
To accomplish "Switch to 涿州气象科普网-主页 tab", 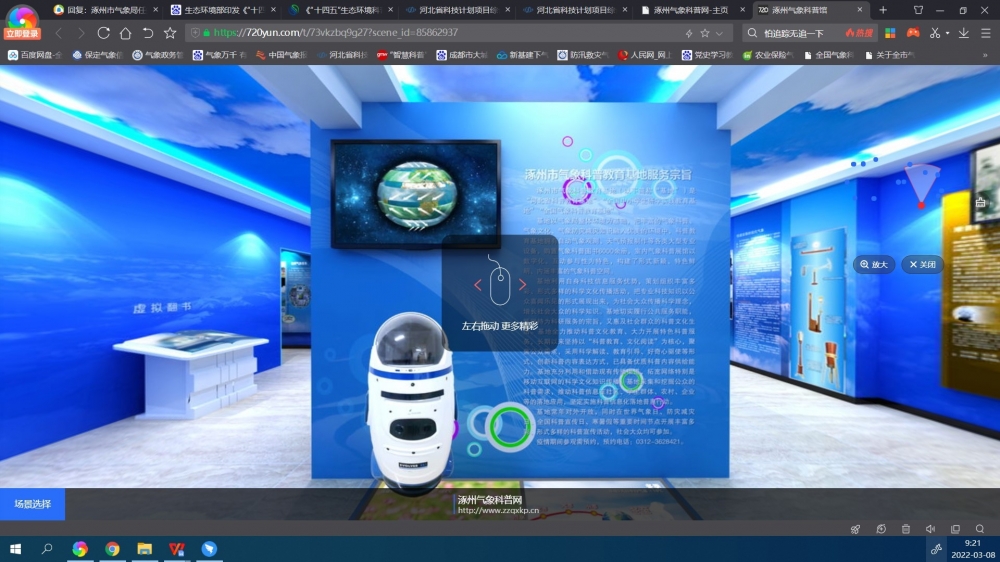I will [690, 10].
